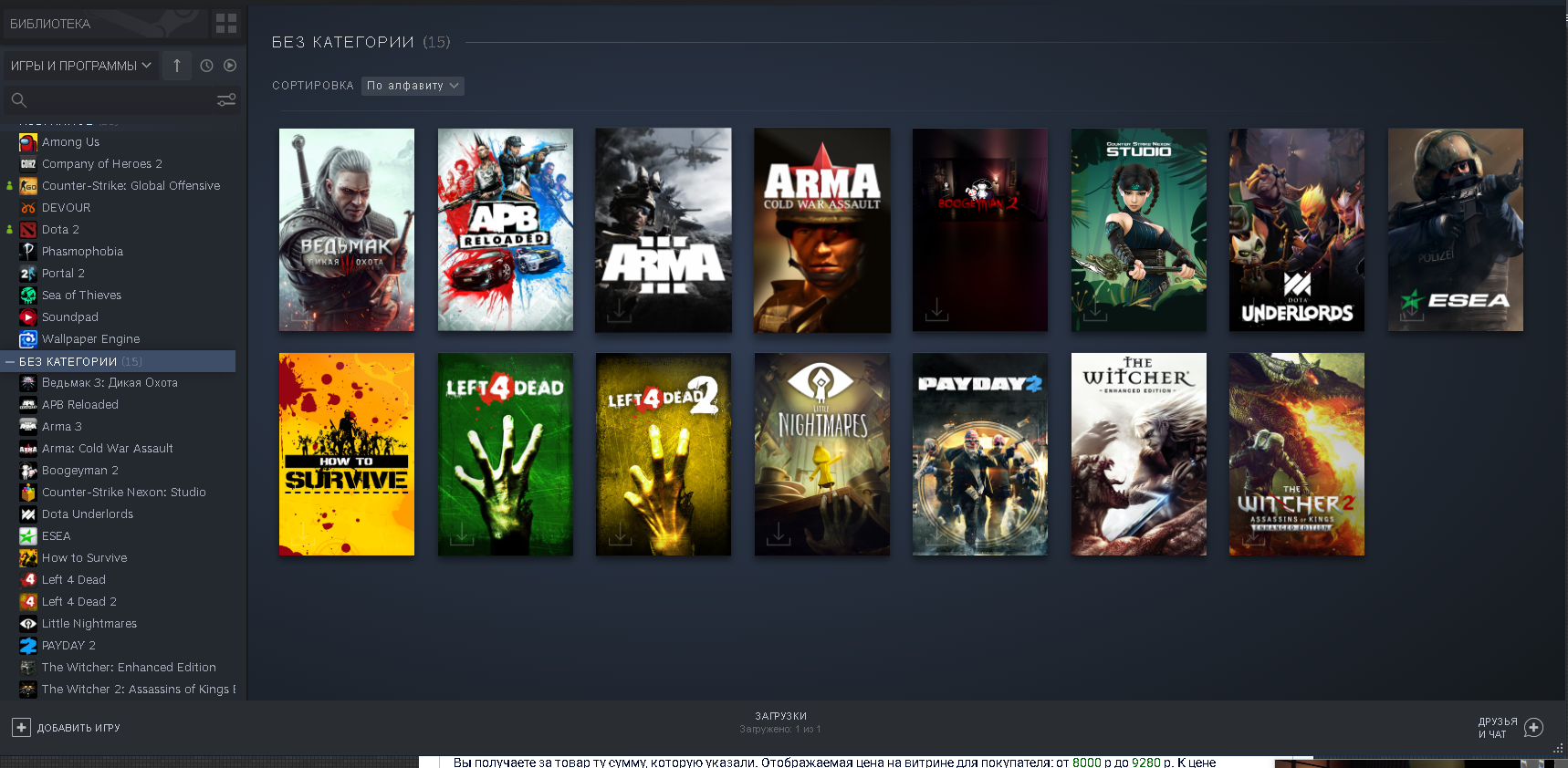Open Left 4 Dead 2 cover tile

pos(664,454)
